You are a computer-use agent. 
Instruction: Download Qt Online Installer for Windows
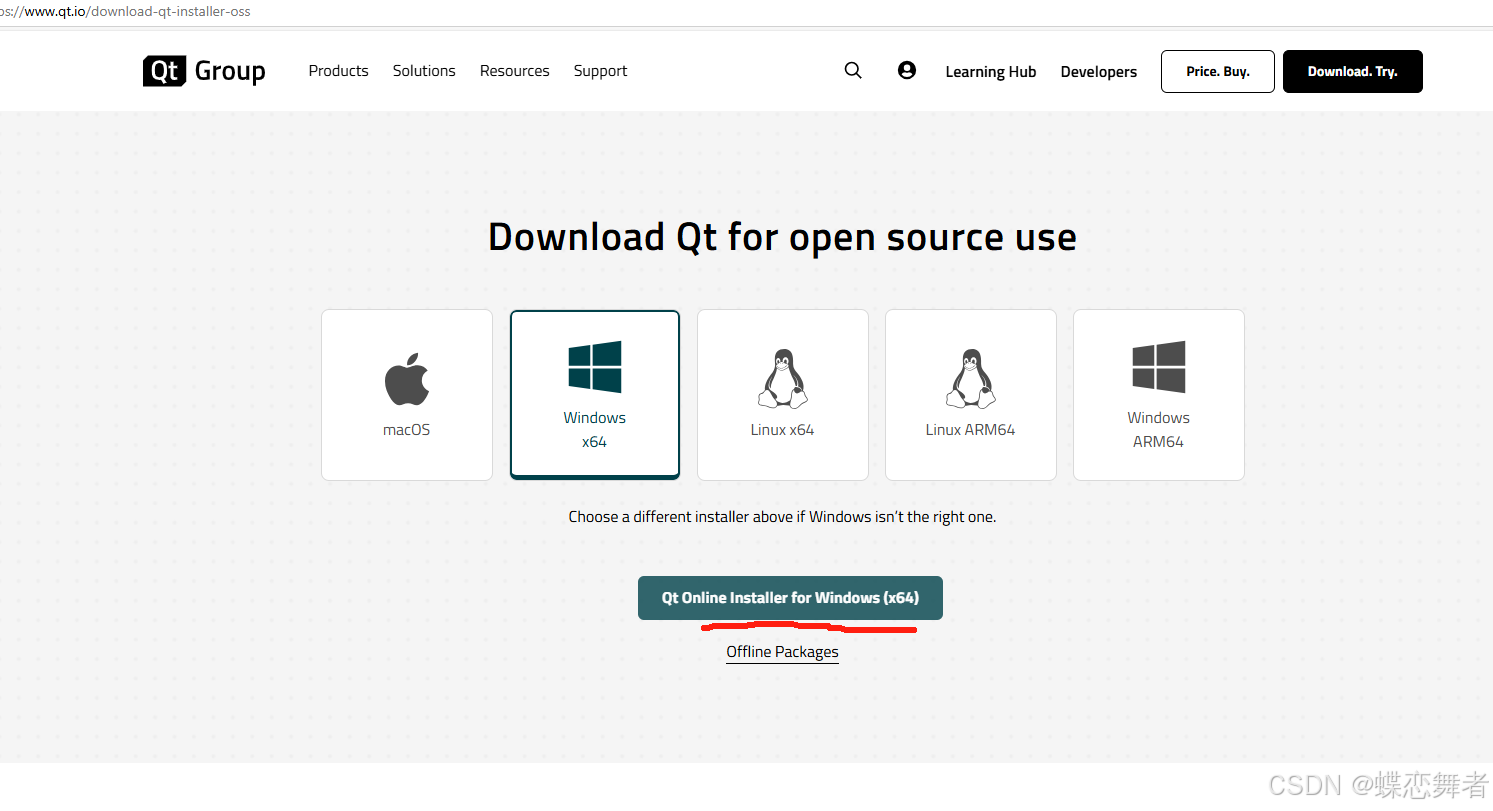point(790,597)
